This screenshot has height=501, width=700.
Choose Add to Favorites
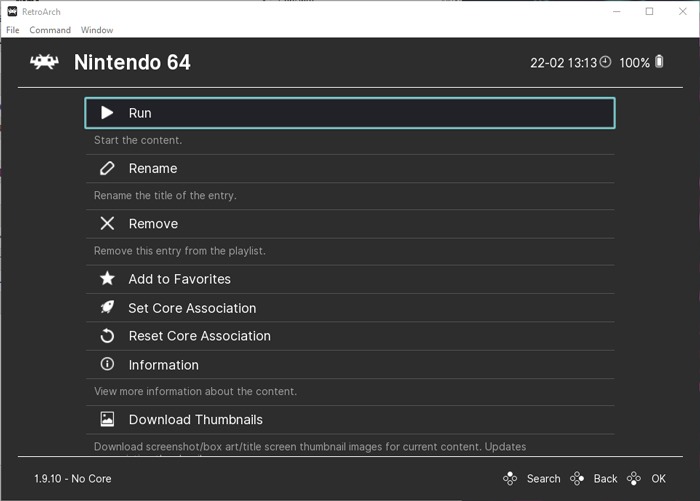(350, 279)
